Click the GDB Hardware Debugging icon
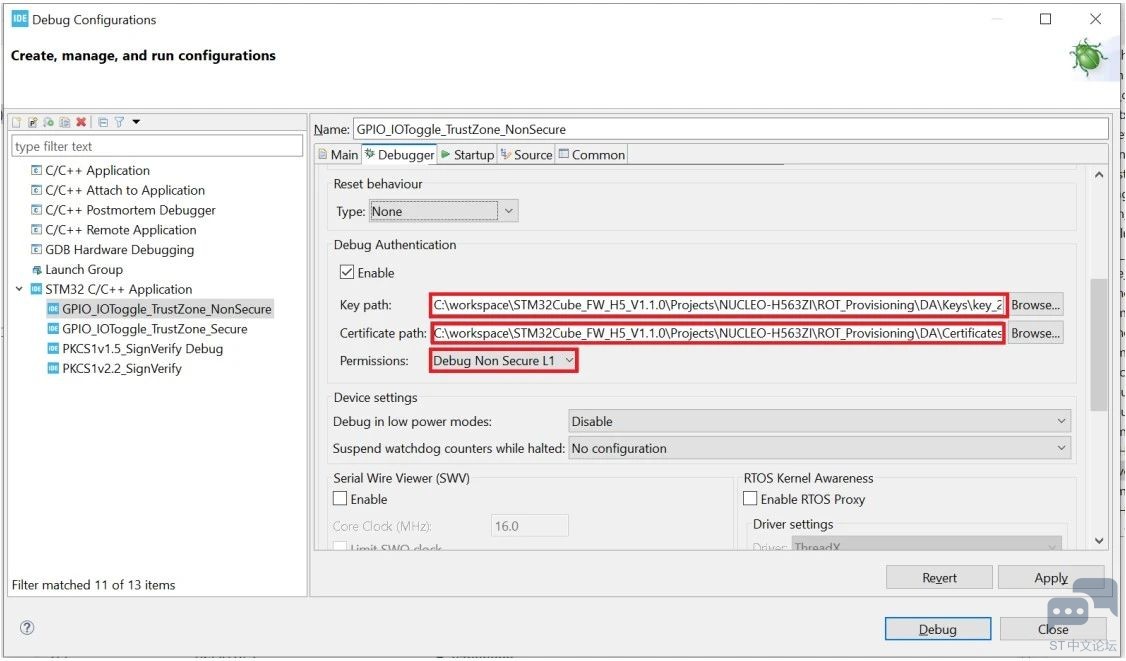This screenshot has height=661, width=1126. coord(36,250)
